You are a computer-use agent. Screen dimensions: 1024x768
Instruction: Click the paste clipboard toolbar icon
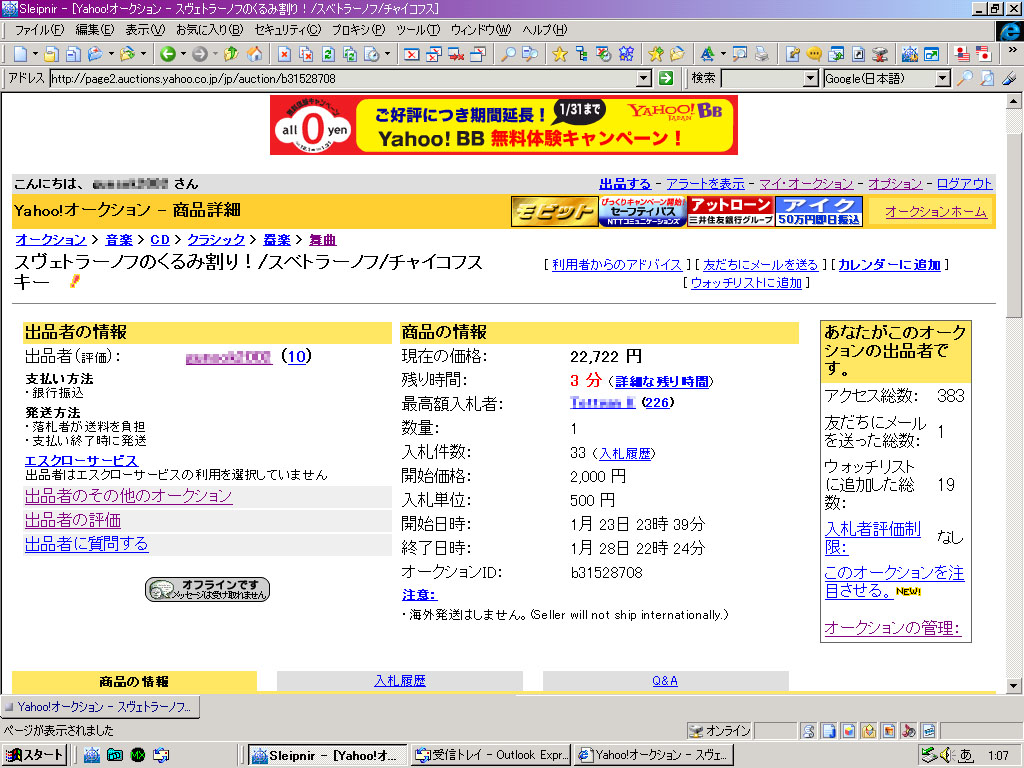click(x=52, y=54)
